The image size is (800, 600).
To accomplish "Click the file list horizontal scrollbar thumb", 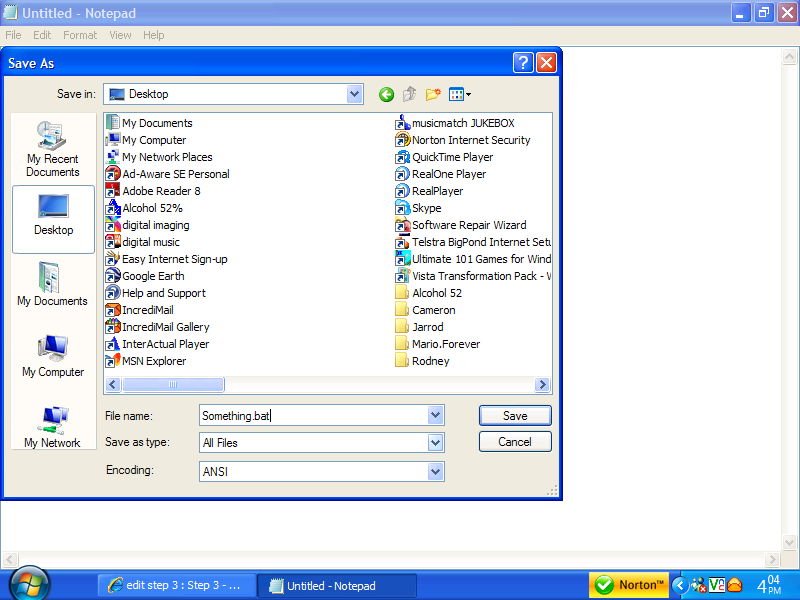I will (173, 385).
